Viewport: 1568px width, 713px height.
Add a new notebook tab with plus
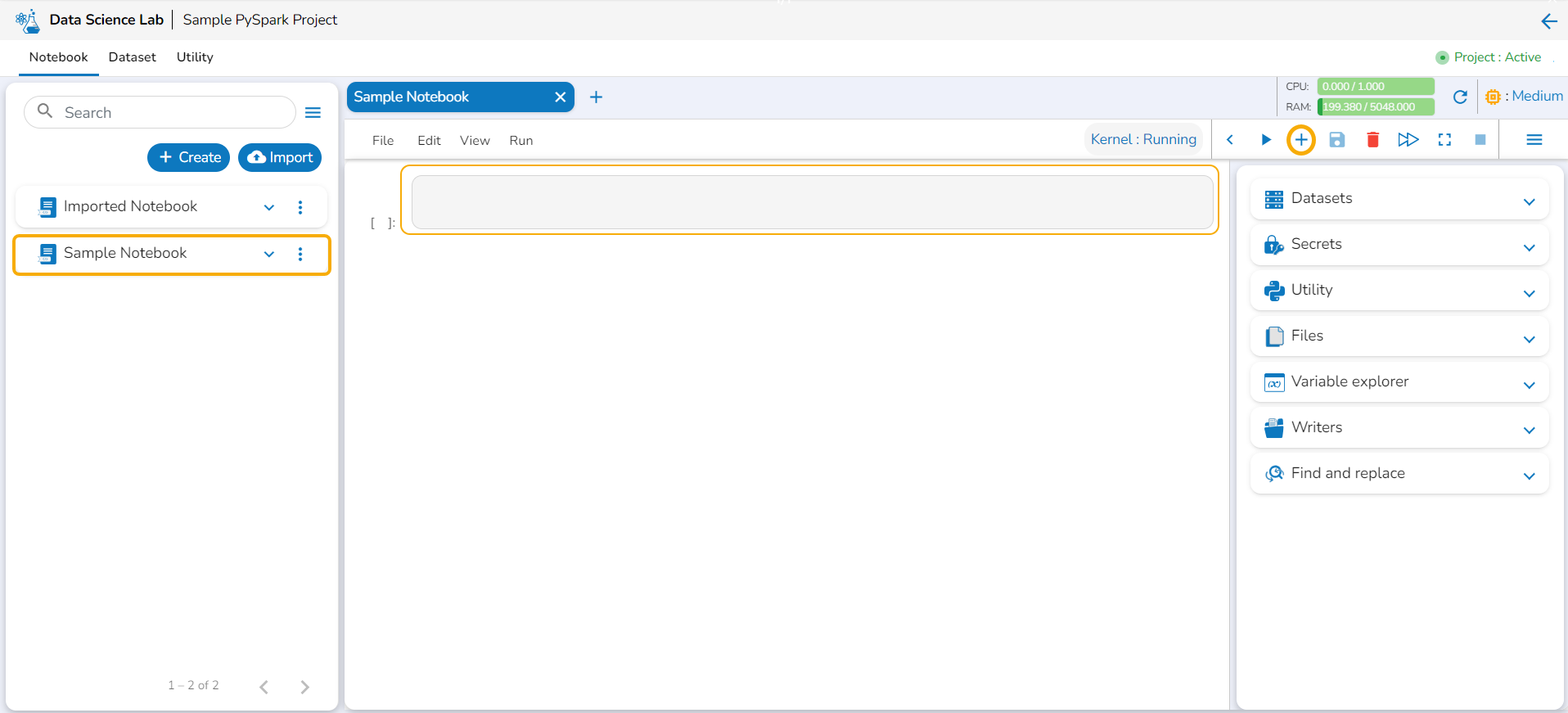(x=596, y=97)
